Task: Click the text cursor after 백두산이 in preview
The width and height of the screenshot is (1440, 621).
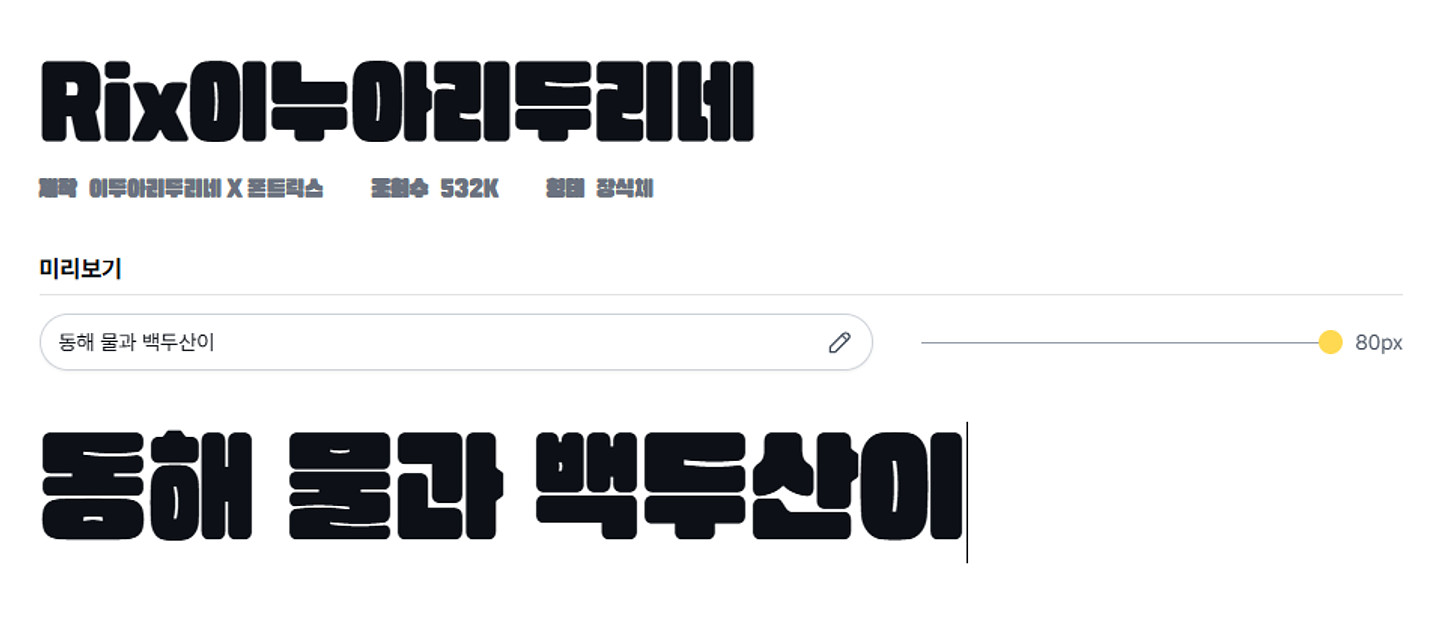Action: (967, 492)
